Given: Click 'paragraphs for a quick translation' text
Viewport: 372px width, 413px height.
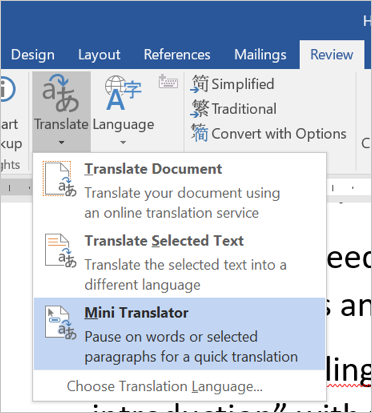Looking at the screenshot, I should click(x=191, y=357).
